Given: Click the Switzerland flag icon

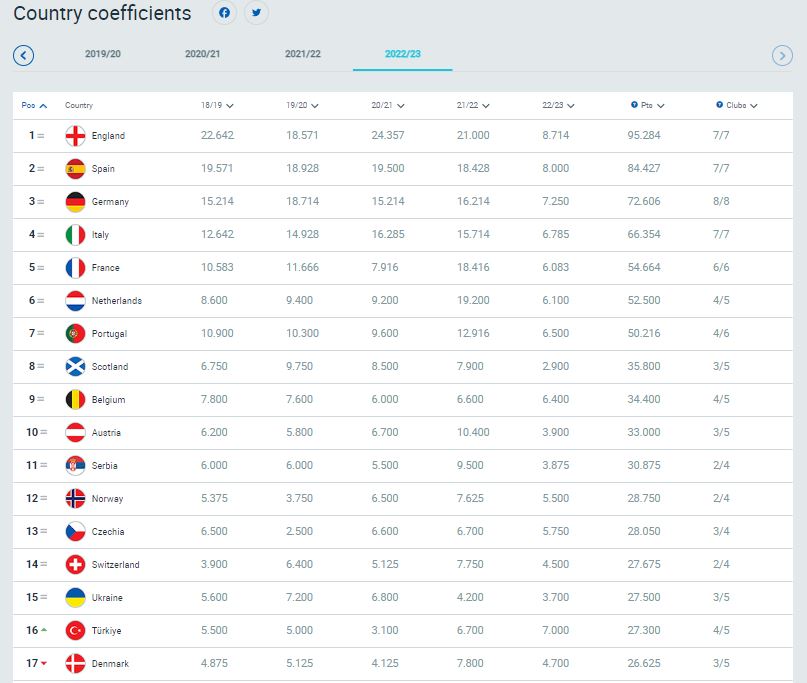Looking at the screenshot, I should [x=75, y=565].
